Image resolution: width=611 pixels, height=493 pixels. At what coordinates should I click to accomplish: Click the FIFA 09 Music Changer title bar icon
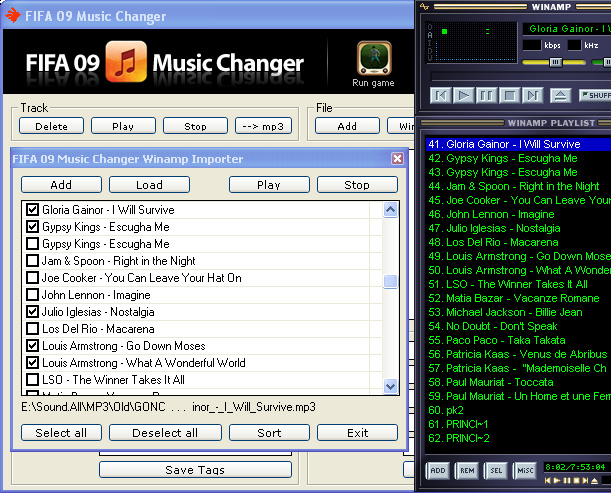click(x=13, y=16)
